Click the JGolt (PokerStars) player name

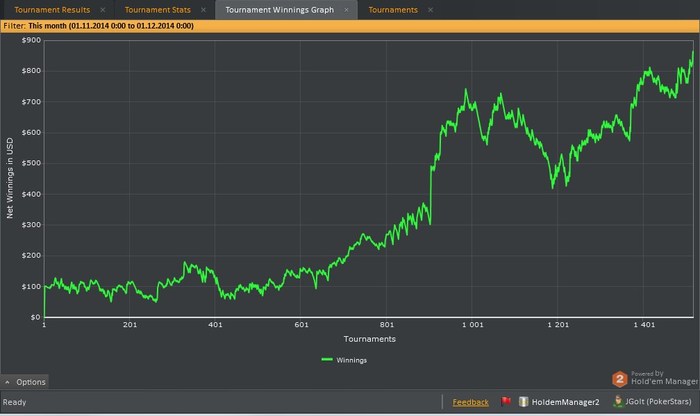pyautogui.click(x=658, y=402)
